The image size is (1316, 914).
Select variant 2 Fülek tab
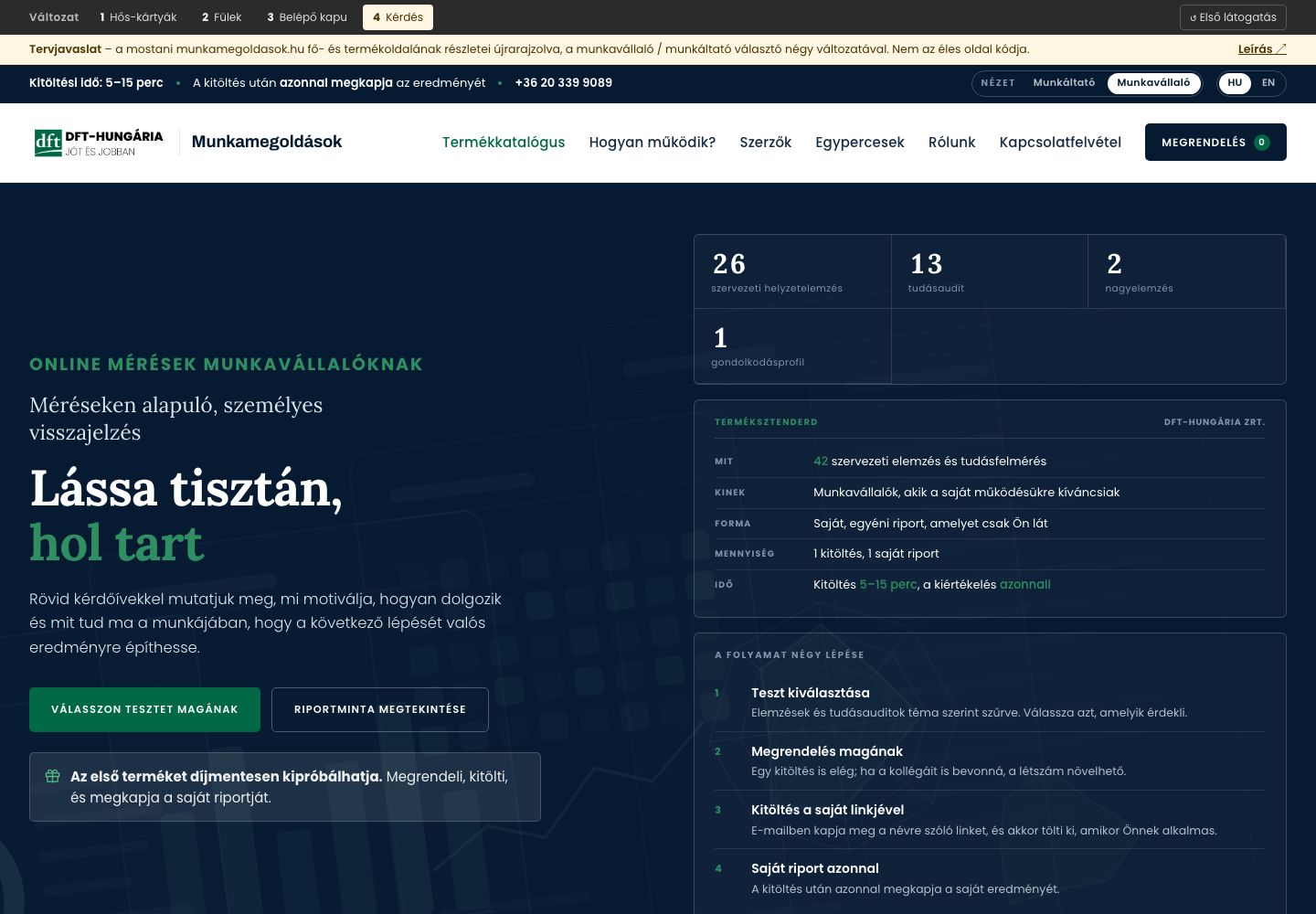(222, 17)
